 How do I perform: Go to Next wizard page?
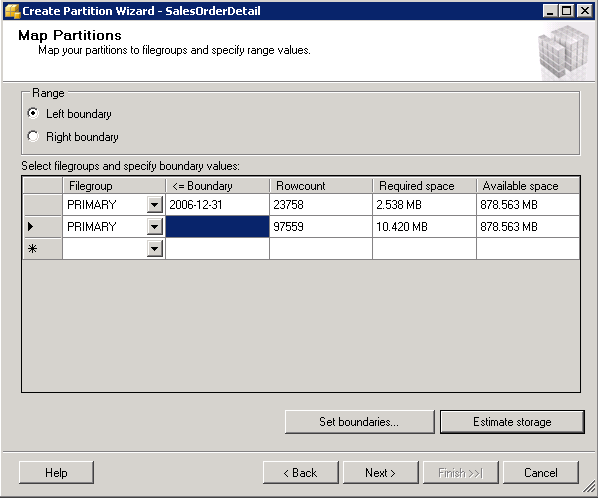click(380, 472)
